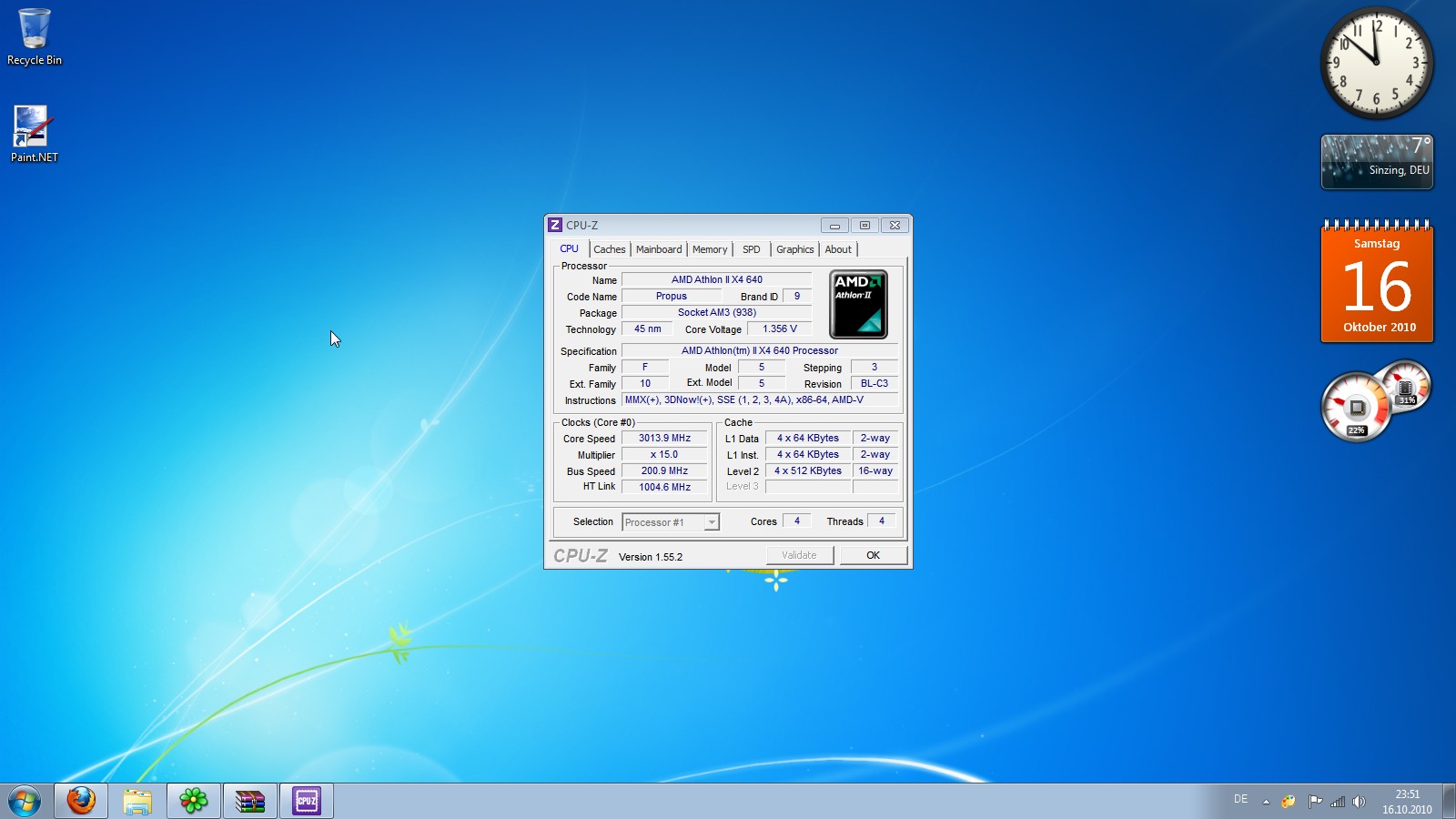
Task: Click the Brand ID value "9"
Action: (797, 296)
